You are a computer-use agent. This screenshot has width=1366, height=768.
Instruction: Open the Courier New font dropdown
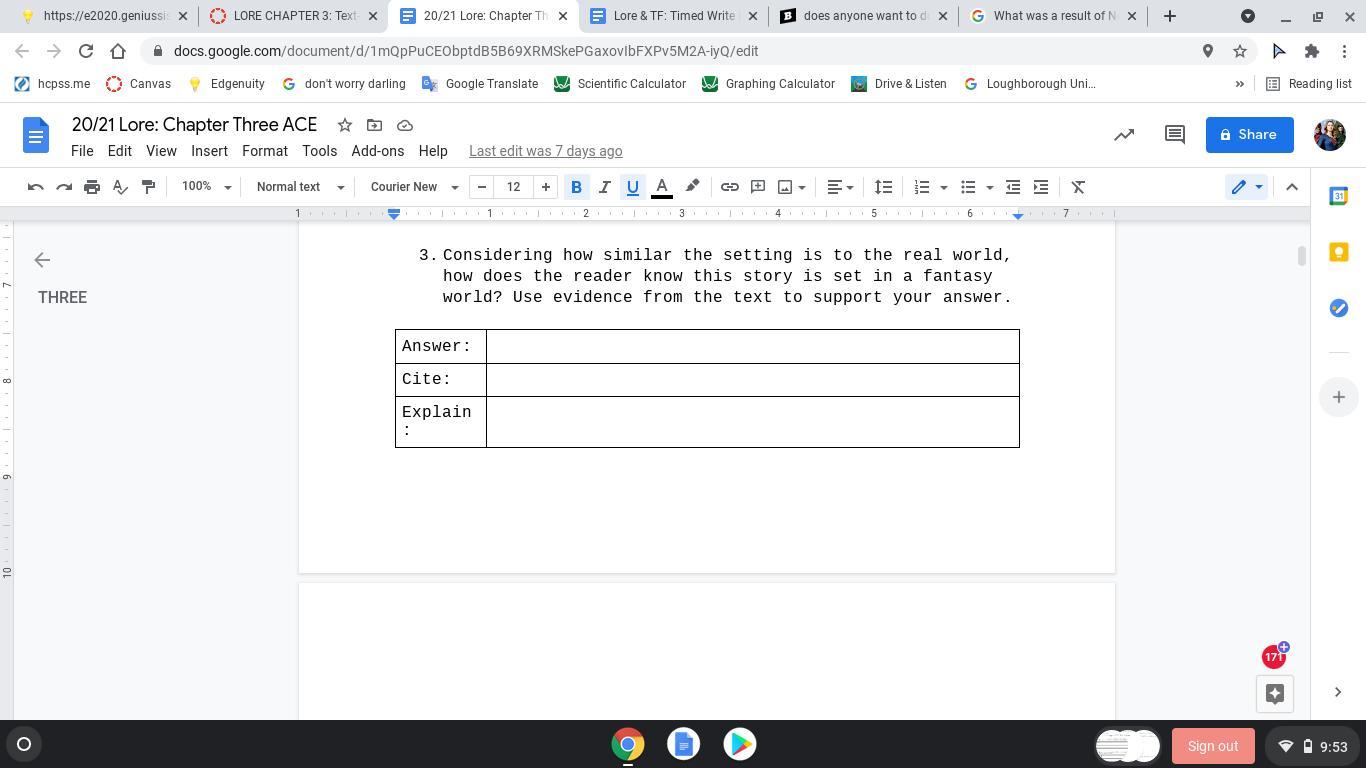coord(414,187)
